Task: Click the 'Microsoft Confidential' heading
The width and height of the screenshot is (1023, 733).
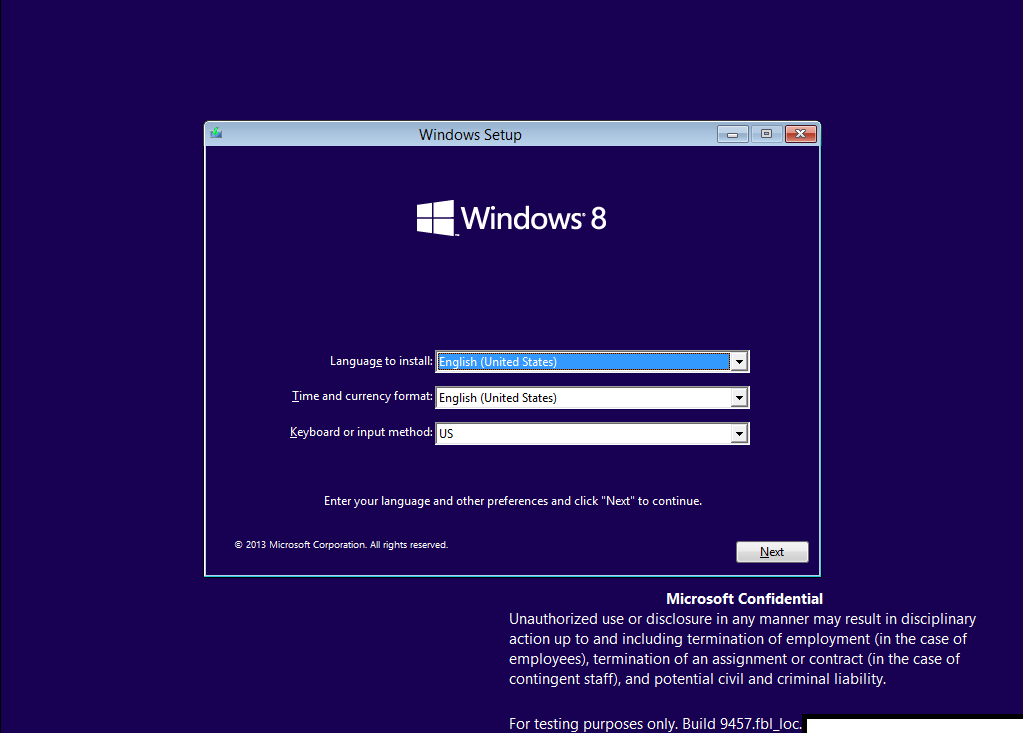Action: 744,599
